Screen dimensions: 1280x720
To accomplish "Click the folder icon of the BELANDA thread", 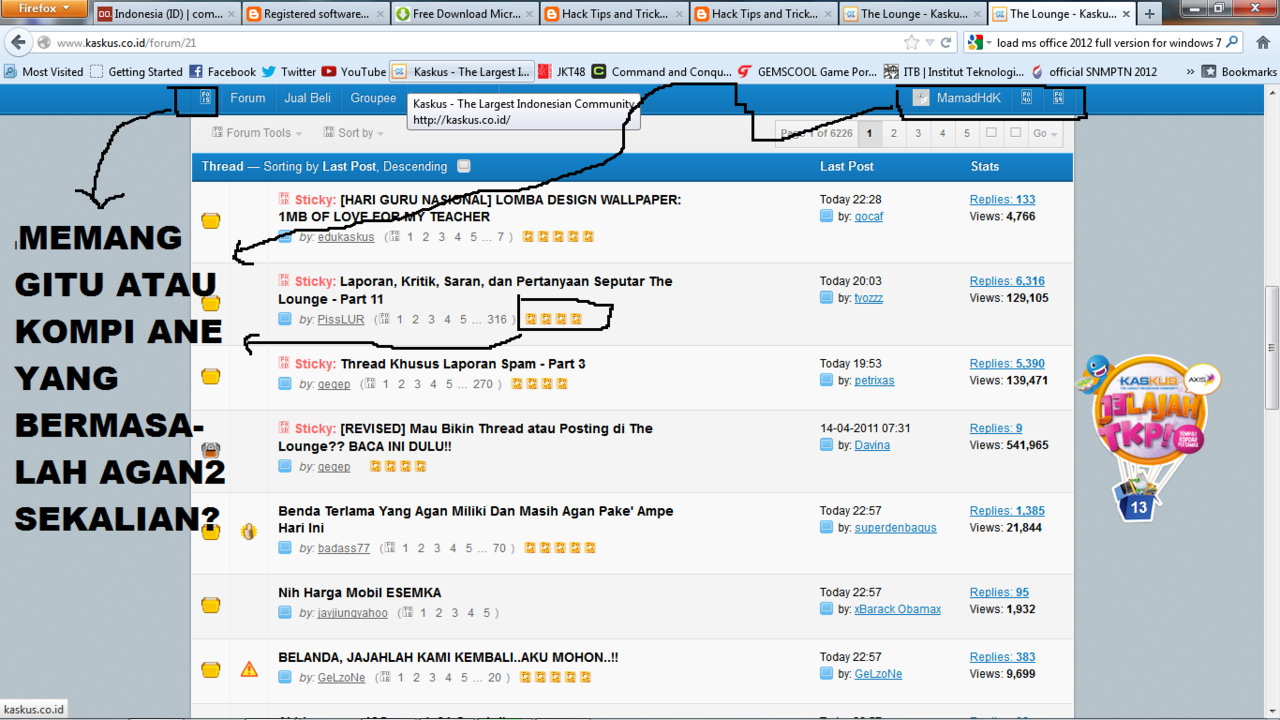I will click(x=210, y=669).
